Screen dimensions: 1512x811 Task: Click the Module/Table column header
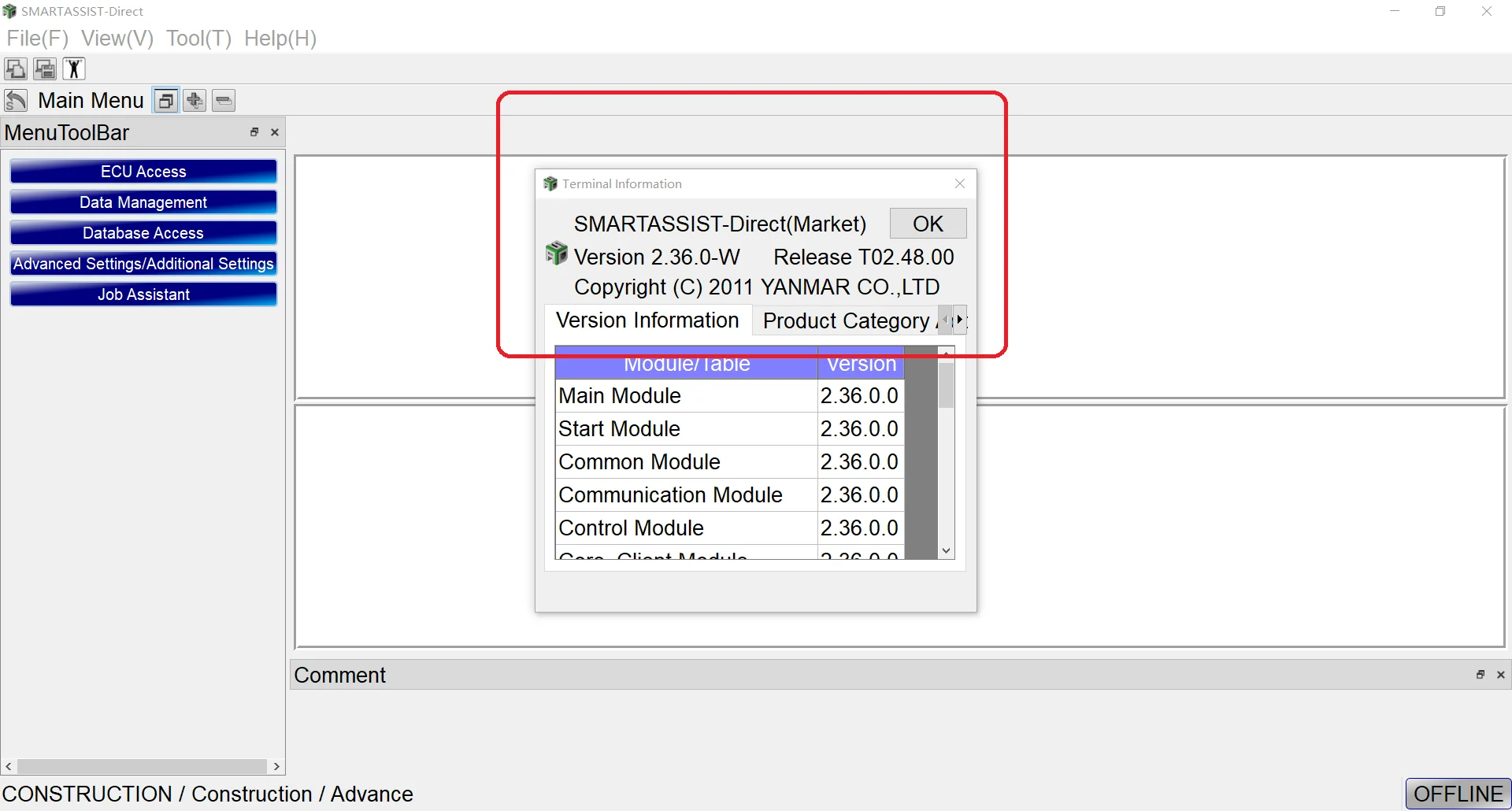point(687,364)
